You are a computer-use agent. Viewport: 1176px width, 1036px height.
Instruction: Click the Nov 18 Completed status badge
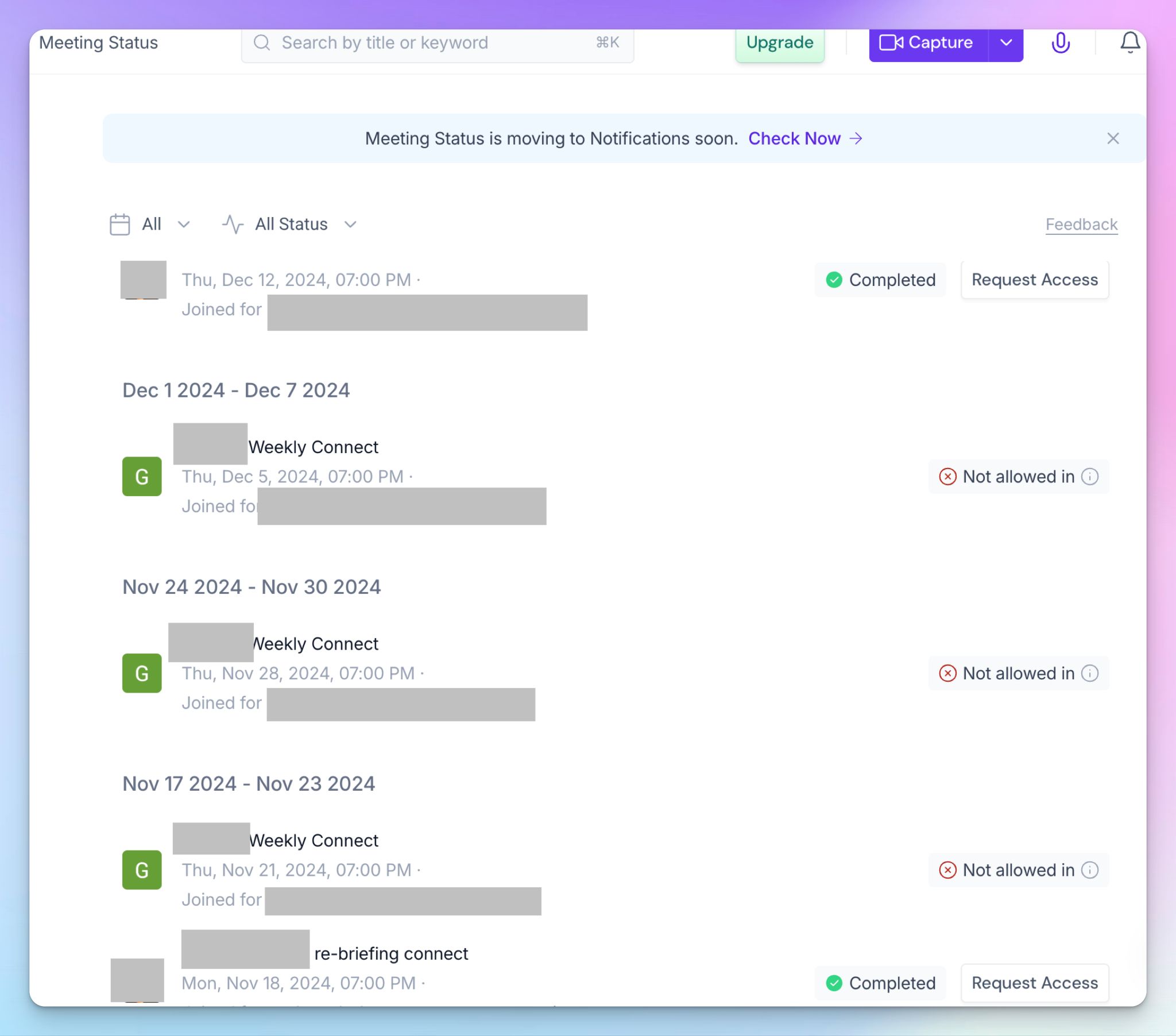[x=880, y=983]
